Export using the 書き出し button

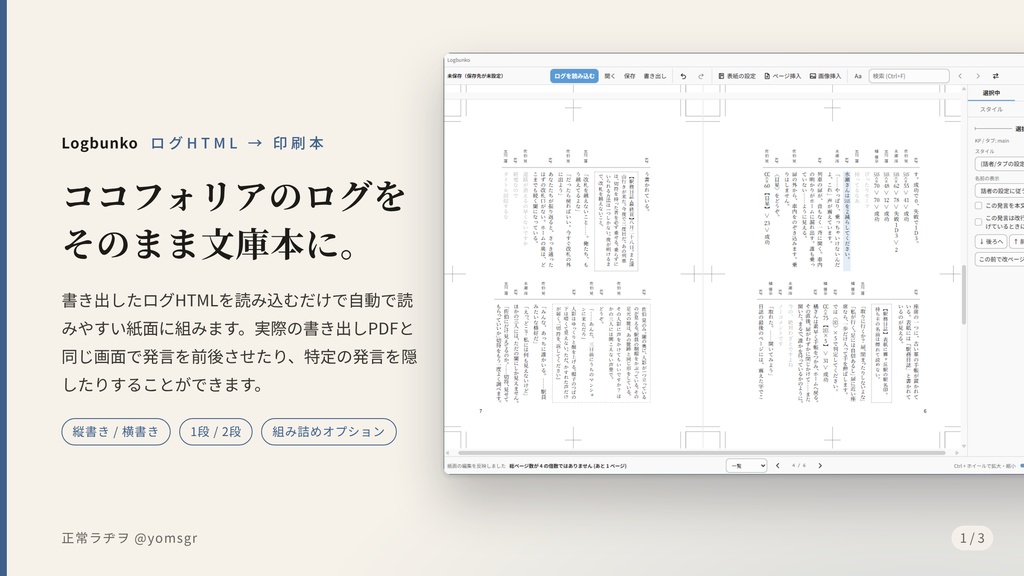coord(655,76)
